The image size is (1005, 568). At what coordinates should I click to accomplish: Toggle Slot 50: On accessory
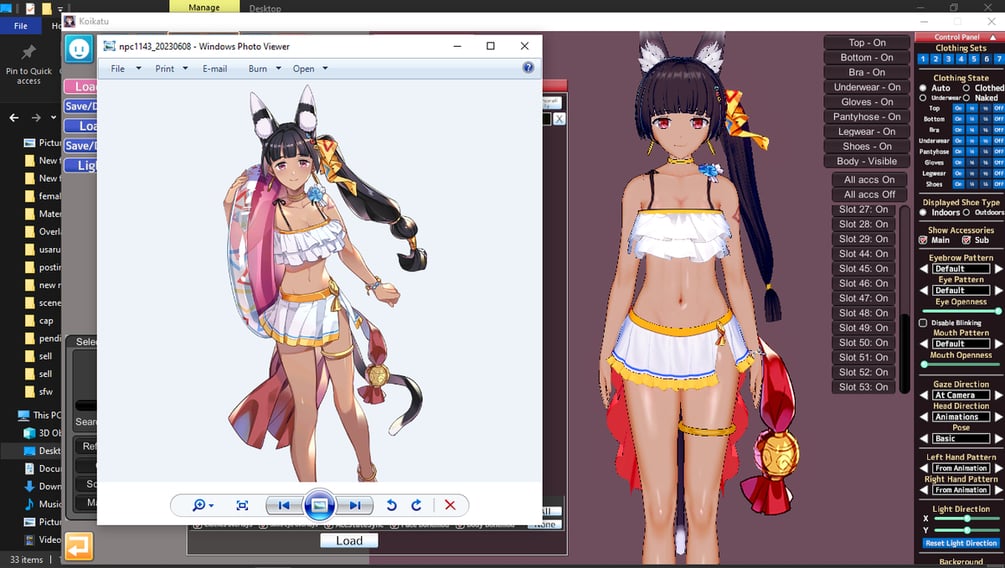pyautogui.click(x=863, y=342)
